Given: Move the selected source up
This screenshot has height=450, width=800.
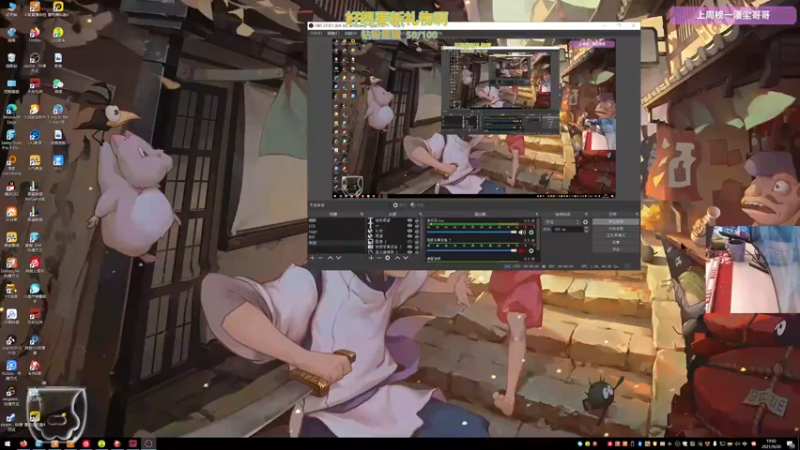Looking at the screenshot, I should pos(397,258).
